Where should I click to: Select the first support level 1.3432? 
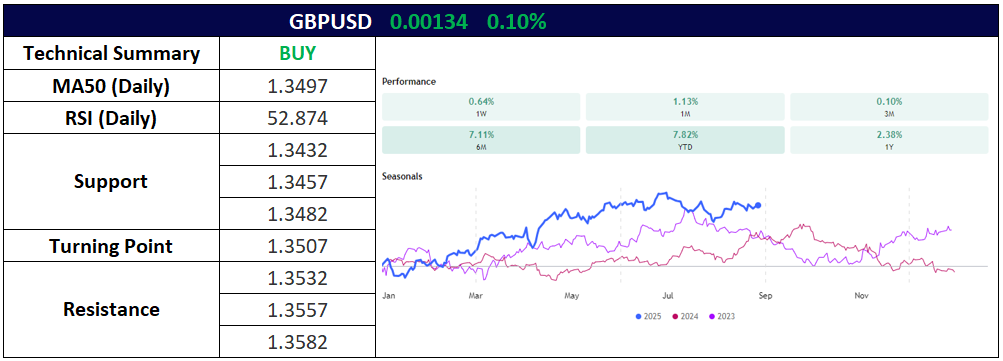pyautogui.click(x=297, y=150)
